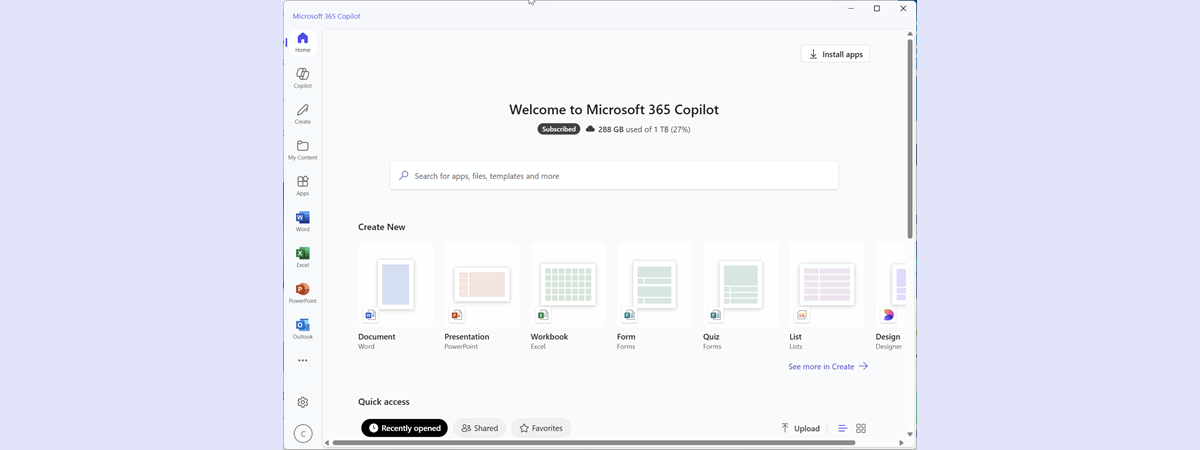Click the horizontal scrollbar thumb
1200x450 pixels.
click(593, 442)
